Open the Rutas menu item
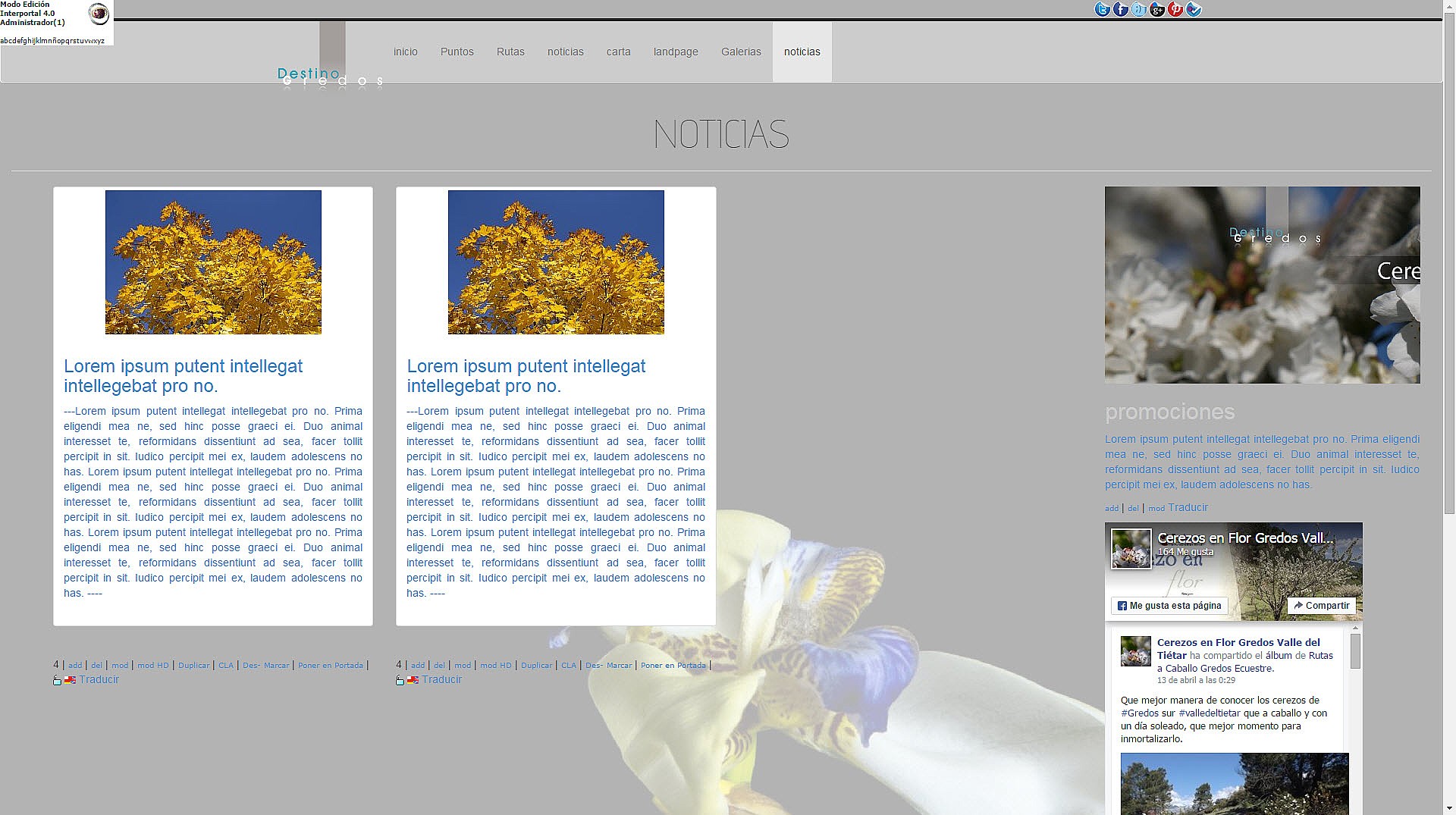The height and width of the screenshot is (815, 1456). tap(510, 52)
